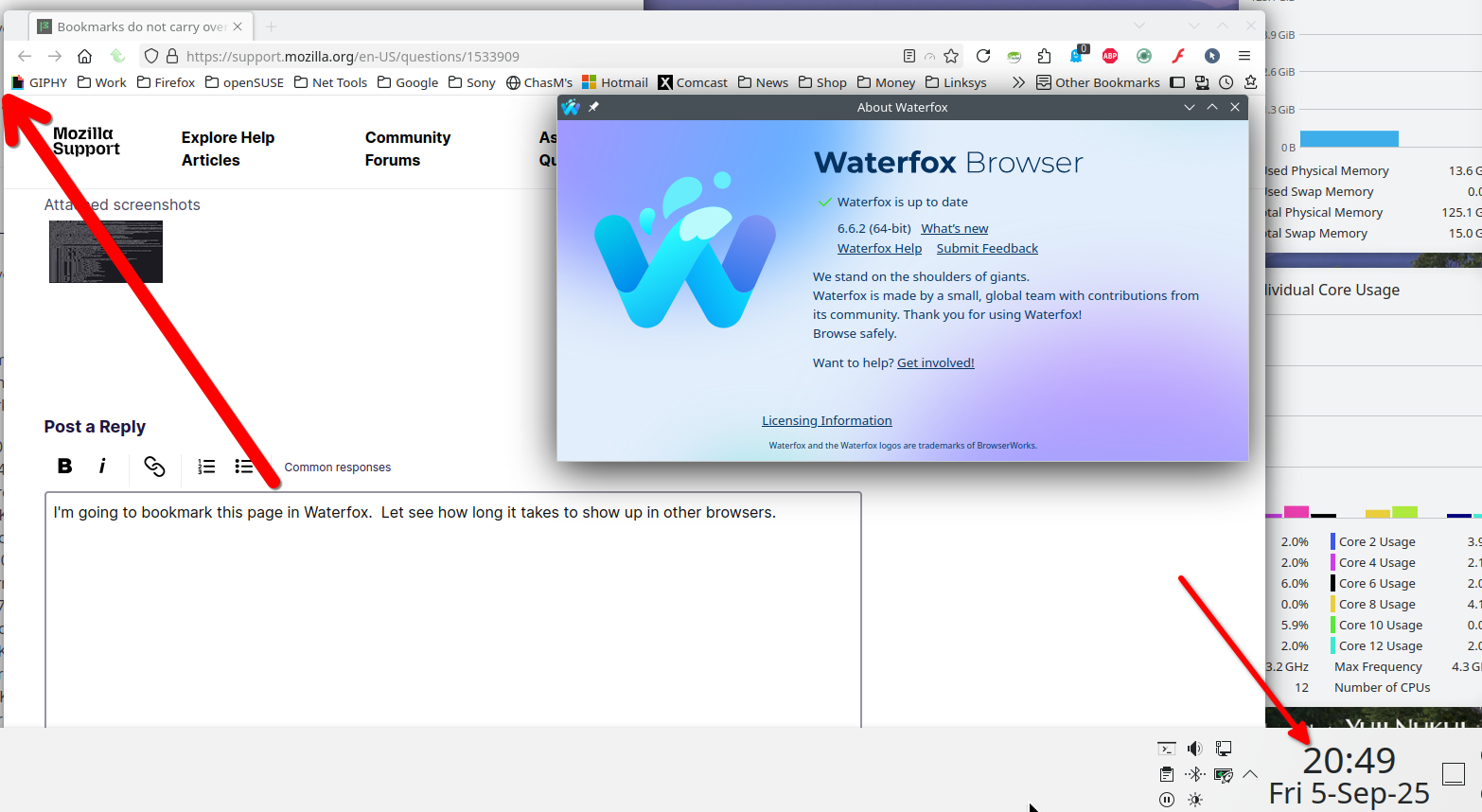
Task: Reload the current page
Action: click(x=983, y=56)
